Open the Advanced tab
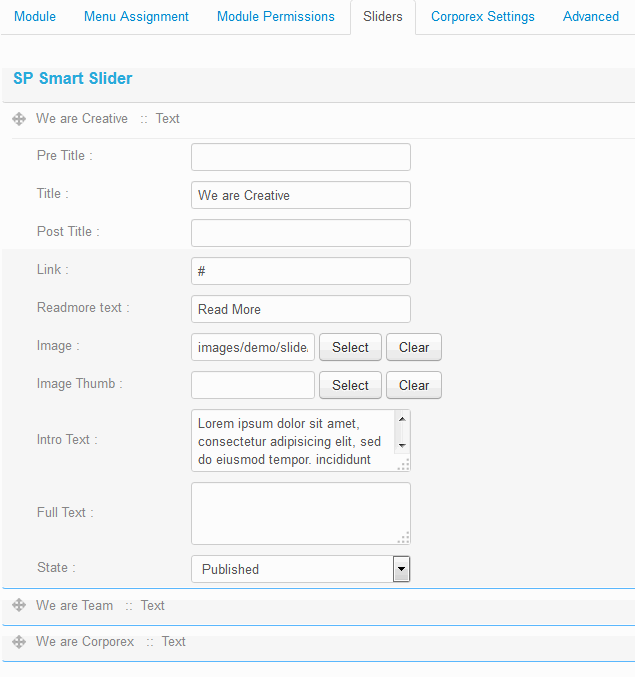This screenshot has width=635, height=677. click(591, 16)
